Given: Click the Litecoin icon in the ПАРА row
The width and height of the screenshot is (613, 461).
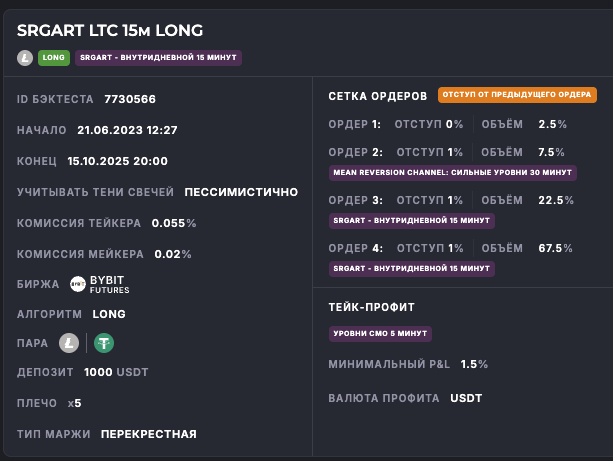Looking at the screenshot, I should [69, 343].
